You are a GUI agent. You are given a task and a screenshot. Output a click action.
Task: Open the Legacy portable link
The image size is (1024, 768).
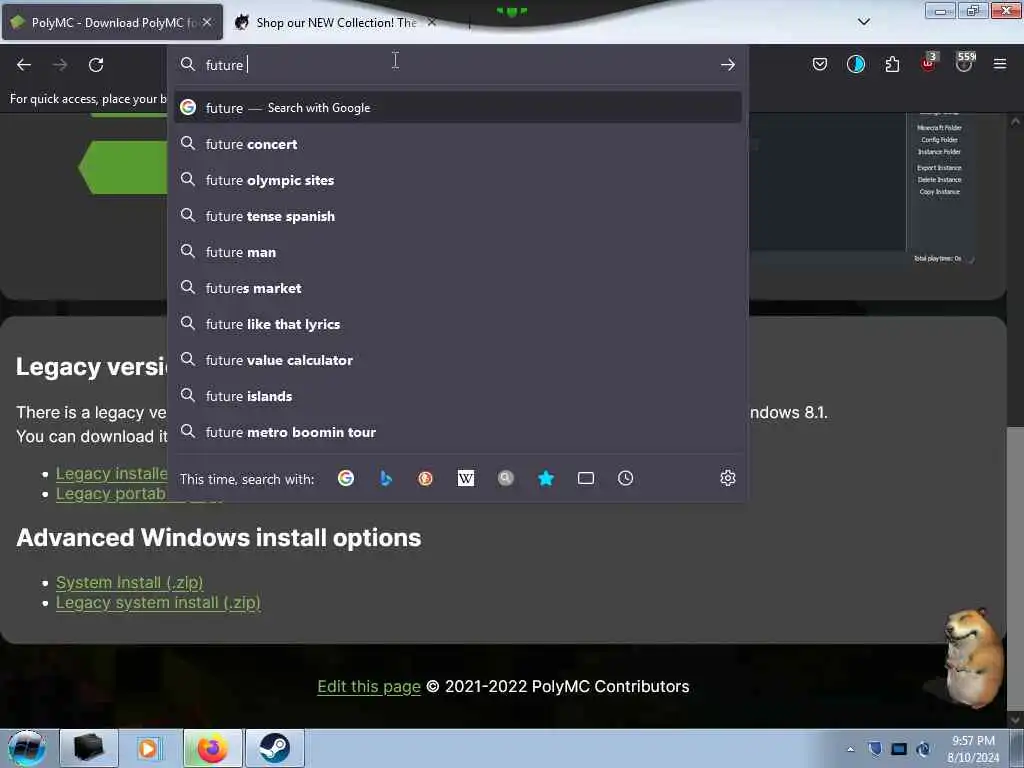pyautogui.click(x=112, y=494)
